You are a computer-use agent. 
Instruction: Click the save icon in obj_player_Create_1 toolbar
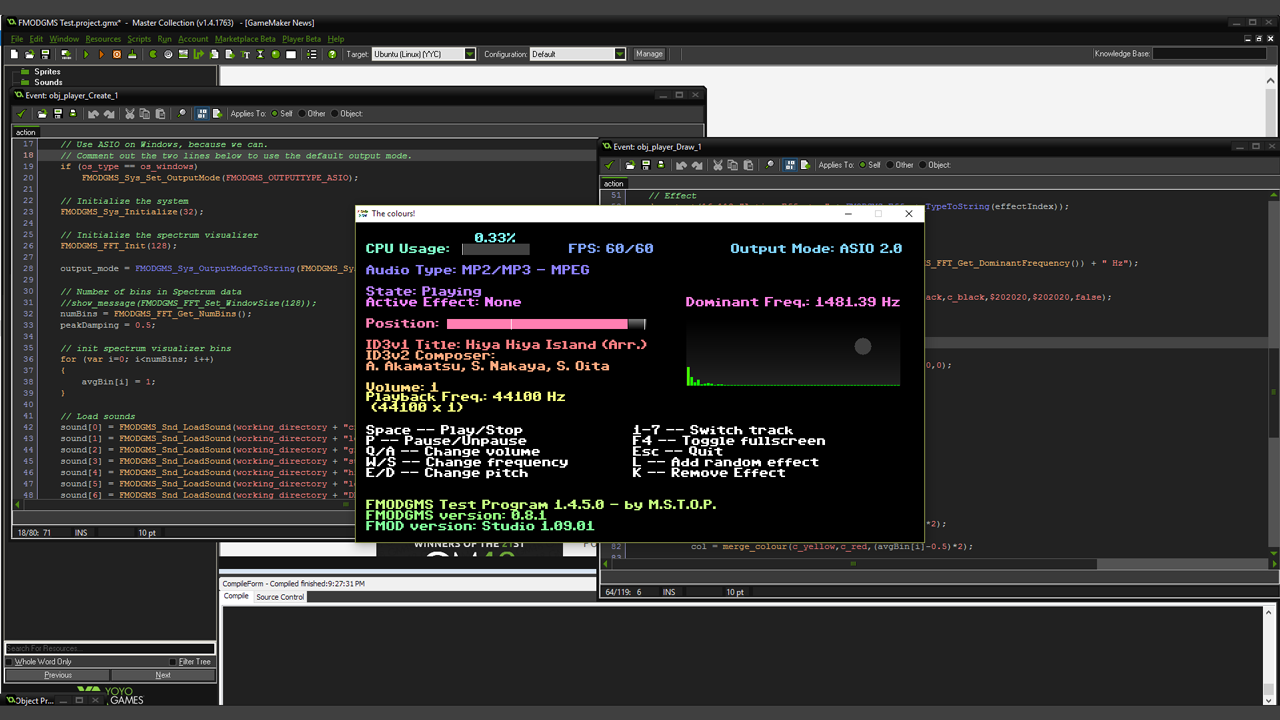coord(58,114)
